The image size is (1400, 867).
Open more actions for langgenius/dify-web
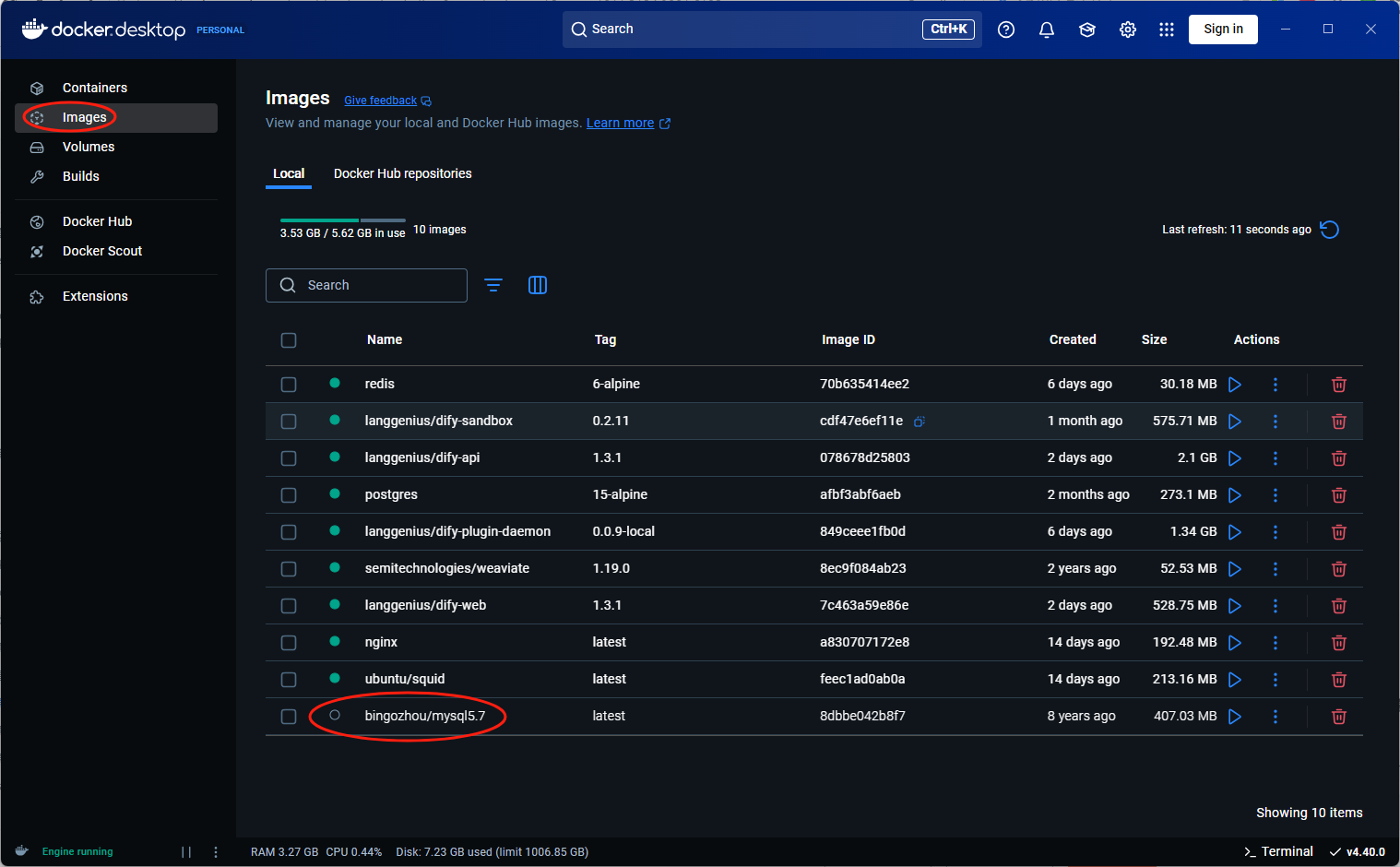pyautogui.click(x=1275, y=606)
